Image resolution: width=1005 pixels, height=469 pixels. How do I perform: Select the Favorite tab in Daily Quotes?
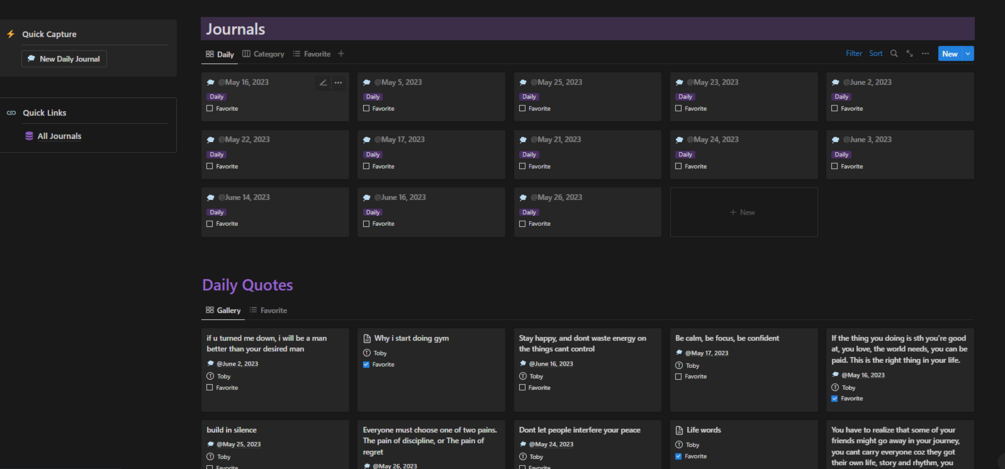(x=268, y=310)
